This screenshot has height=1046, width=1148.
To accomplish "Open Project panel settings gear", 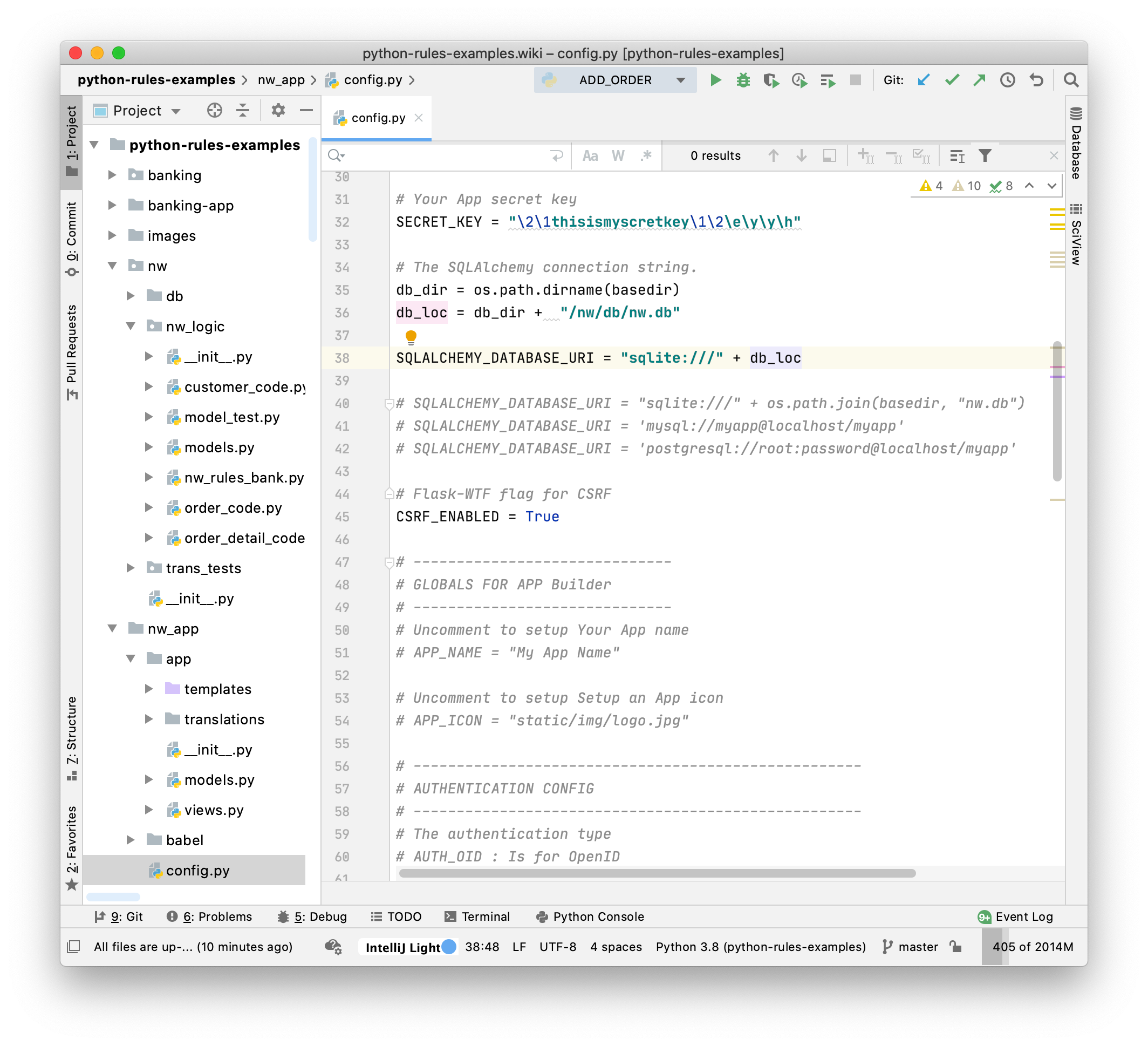I will coord(278,110).
